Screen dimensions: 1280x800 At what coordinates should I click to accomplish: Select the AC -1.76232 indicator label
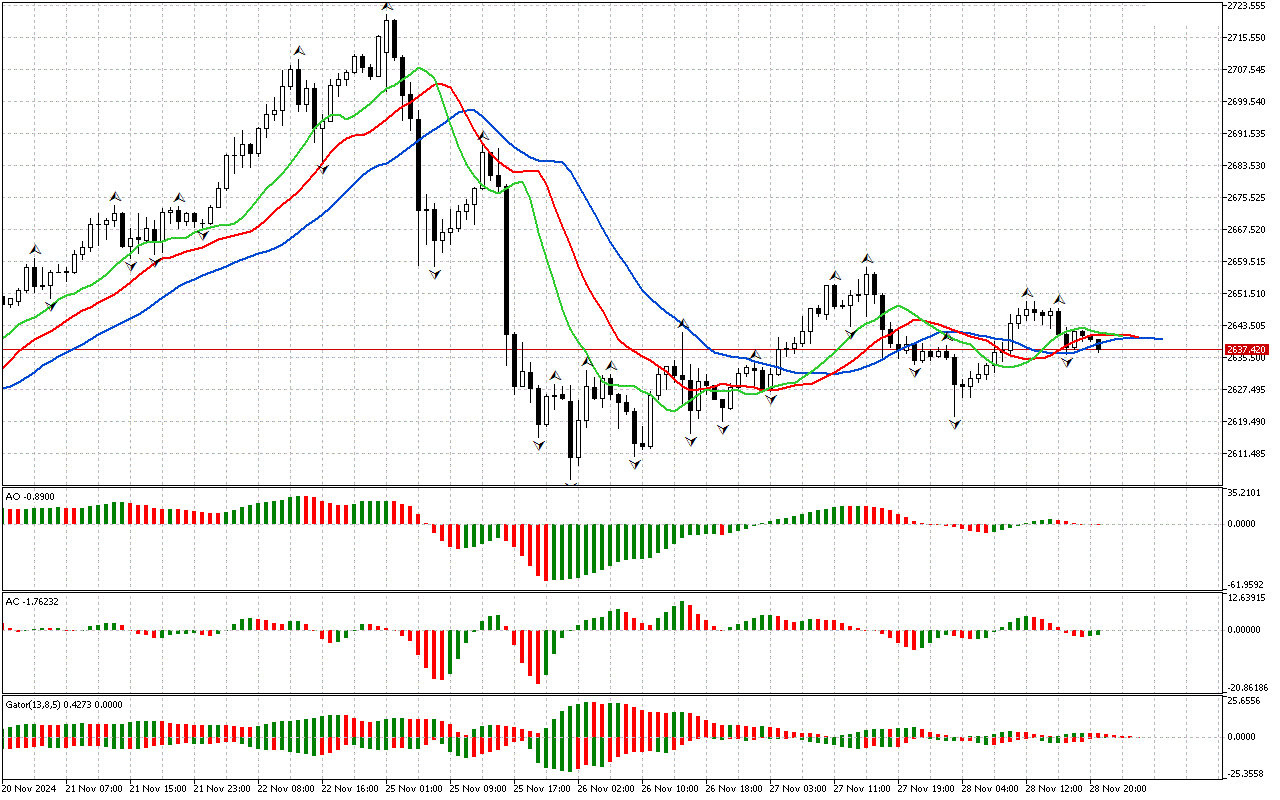pos(32,601)
